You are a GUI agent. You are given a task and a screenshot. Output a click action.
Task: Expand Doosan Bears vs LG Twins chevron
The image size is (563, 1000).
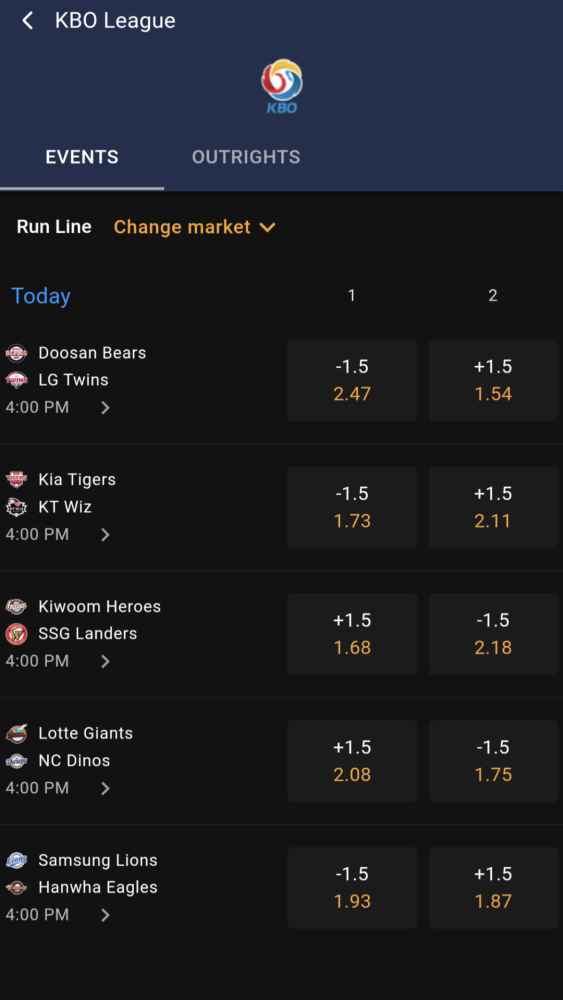coord(105,408)
